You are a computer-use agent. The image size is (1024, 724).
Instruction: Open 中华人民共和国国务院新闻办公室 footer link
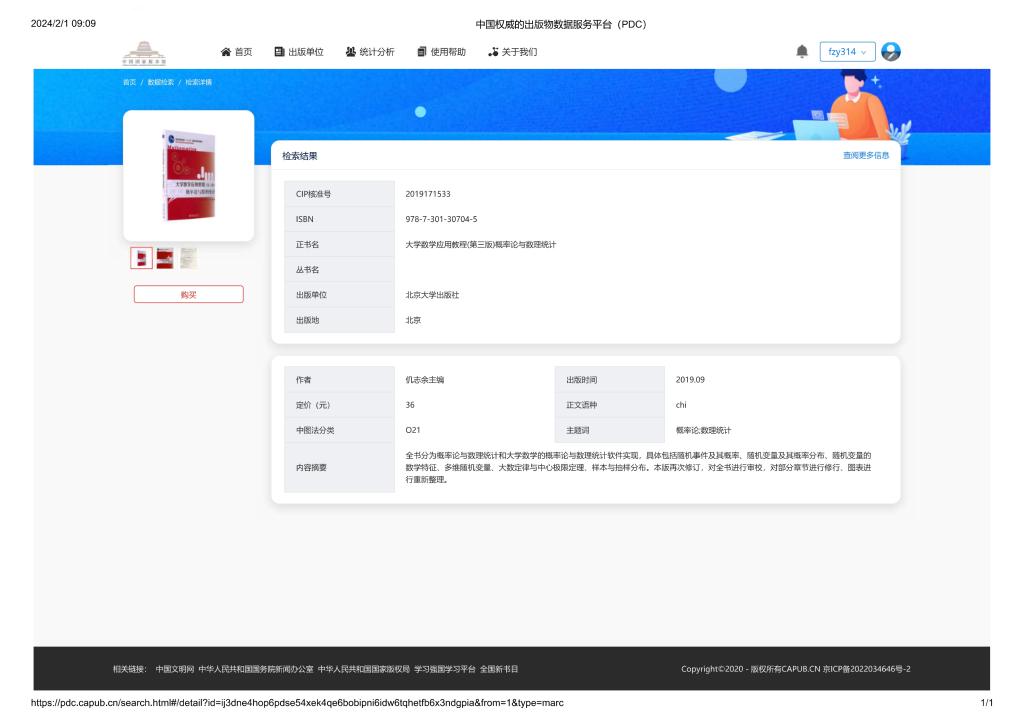[x=256, y=669]
